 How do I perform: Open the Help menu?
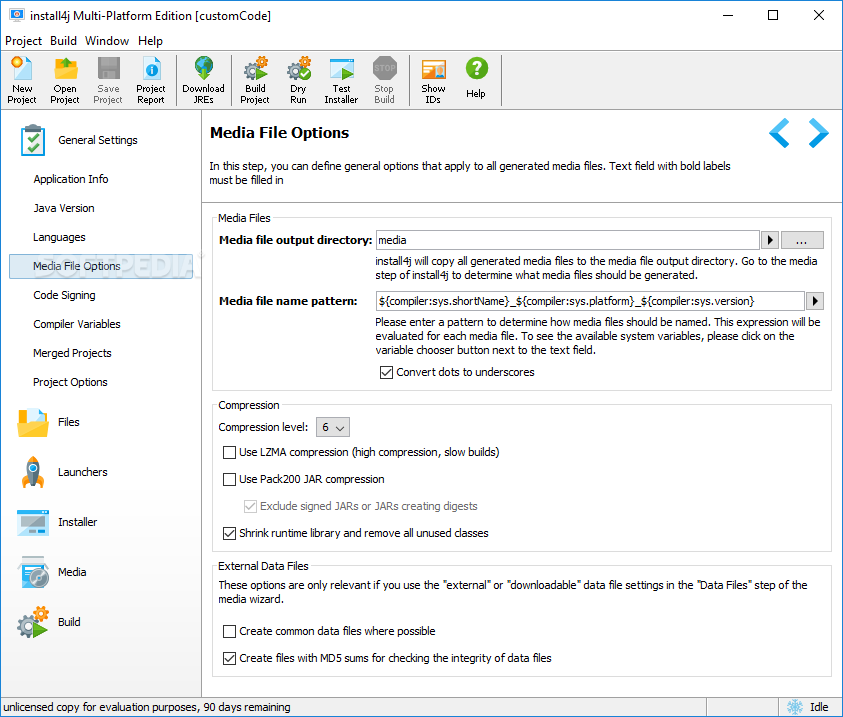[151, 41]
